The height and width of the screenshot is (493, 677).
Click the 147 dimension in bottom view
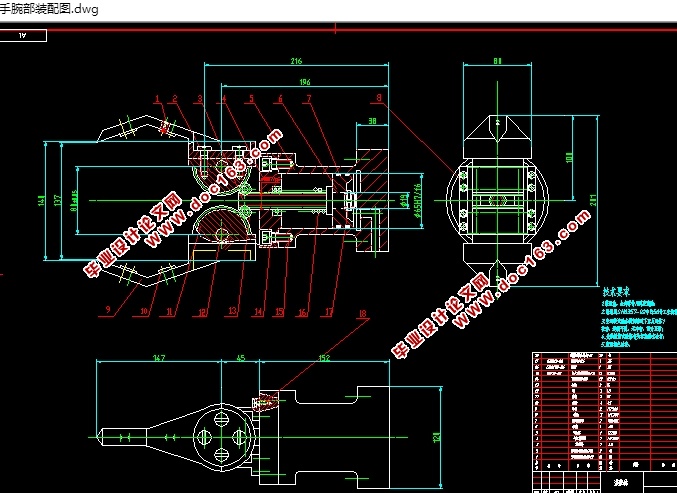159,357
